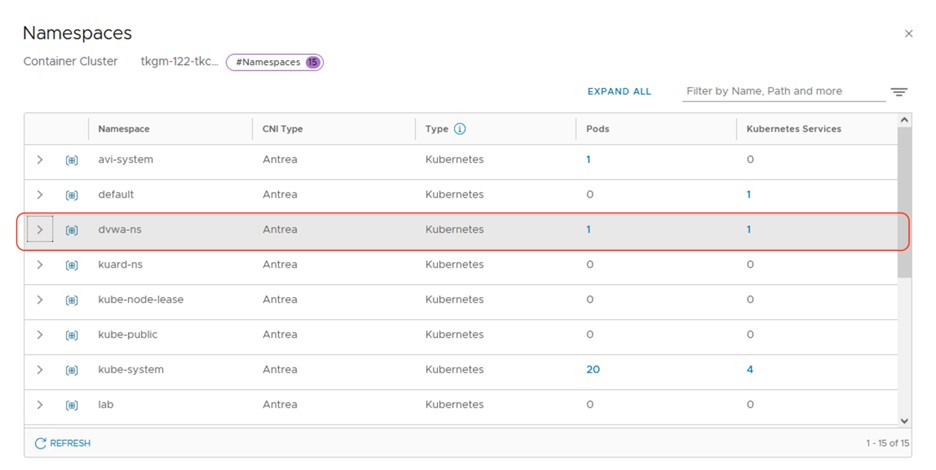Click the Namespace column header
This screenshot has width=936, height=470.
tap(124, 129)
